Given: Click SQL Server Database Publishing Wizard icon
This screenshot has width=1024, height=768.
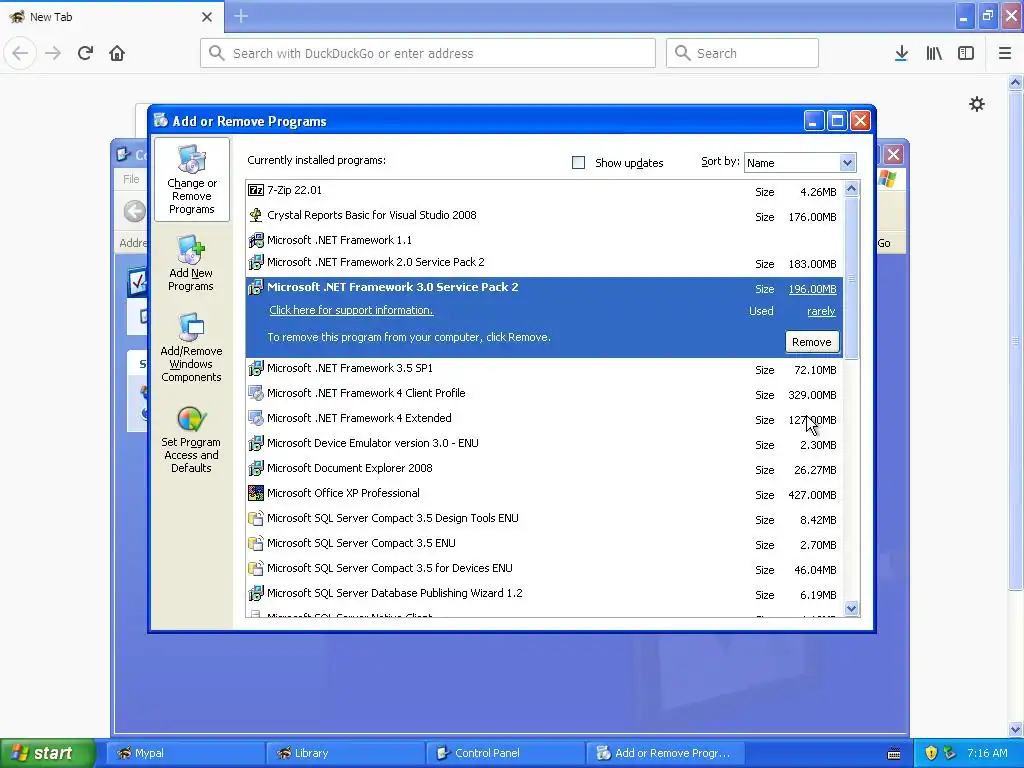Looking at the screenshot, I should coord(256,593).
